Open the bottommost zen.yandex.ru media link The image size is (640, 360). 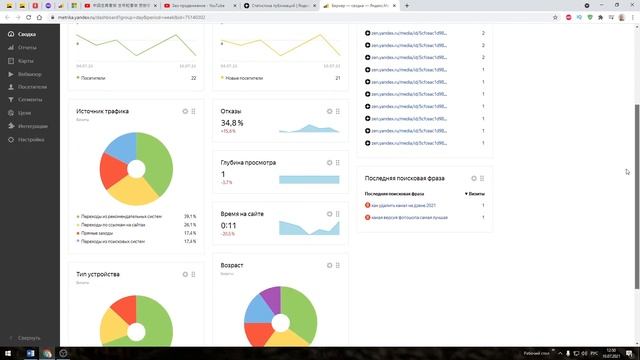(409, 143)
